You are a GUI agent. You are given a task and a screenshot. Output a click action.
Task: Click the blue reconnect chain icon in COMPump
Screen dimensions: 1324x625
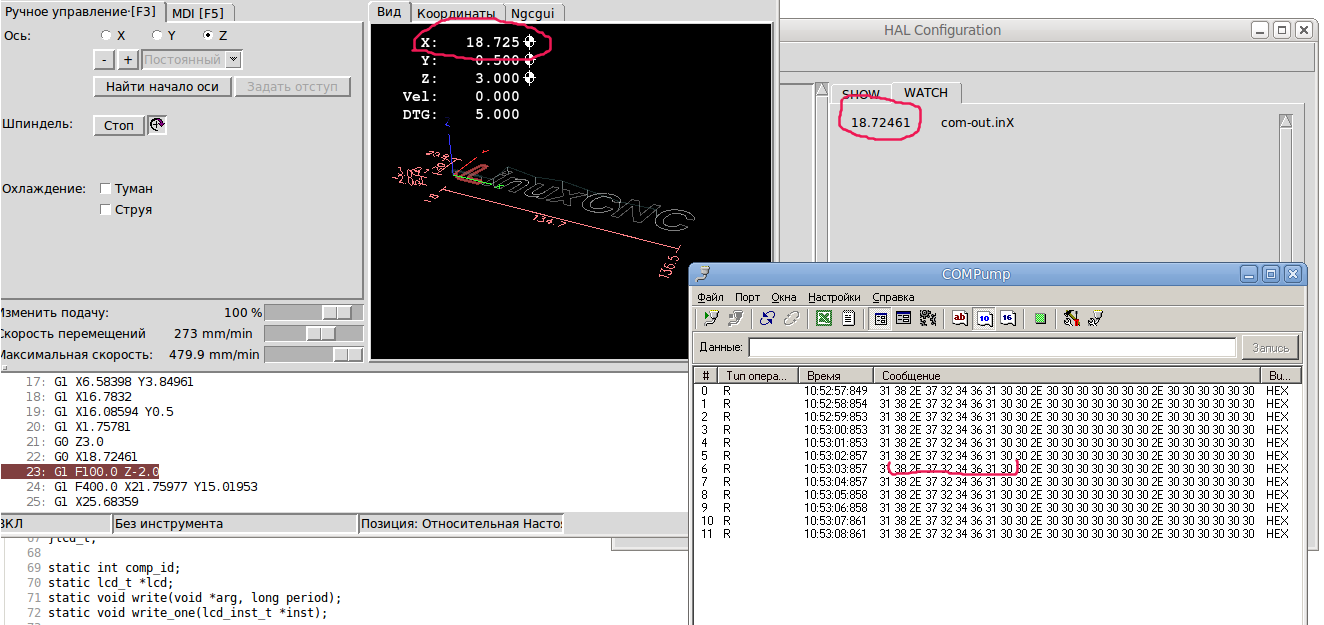point(767,318)
